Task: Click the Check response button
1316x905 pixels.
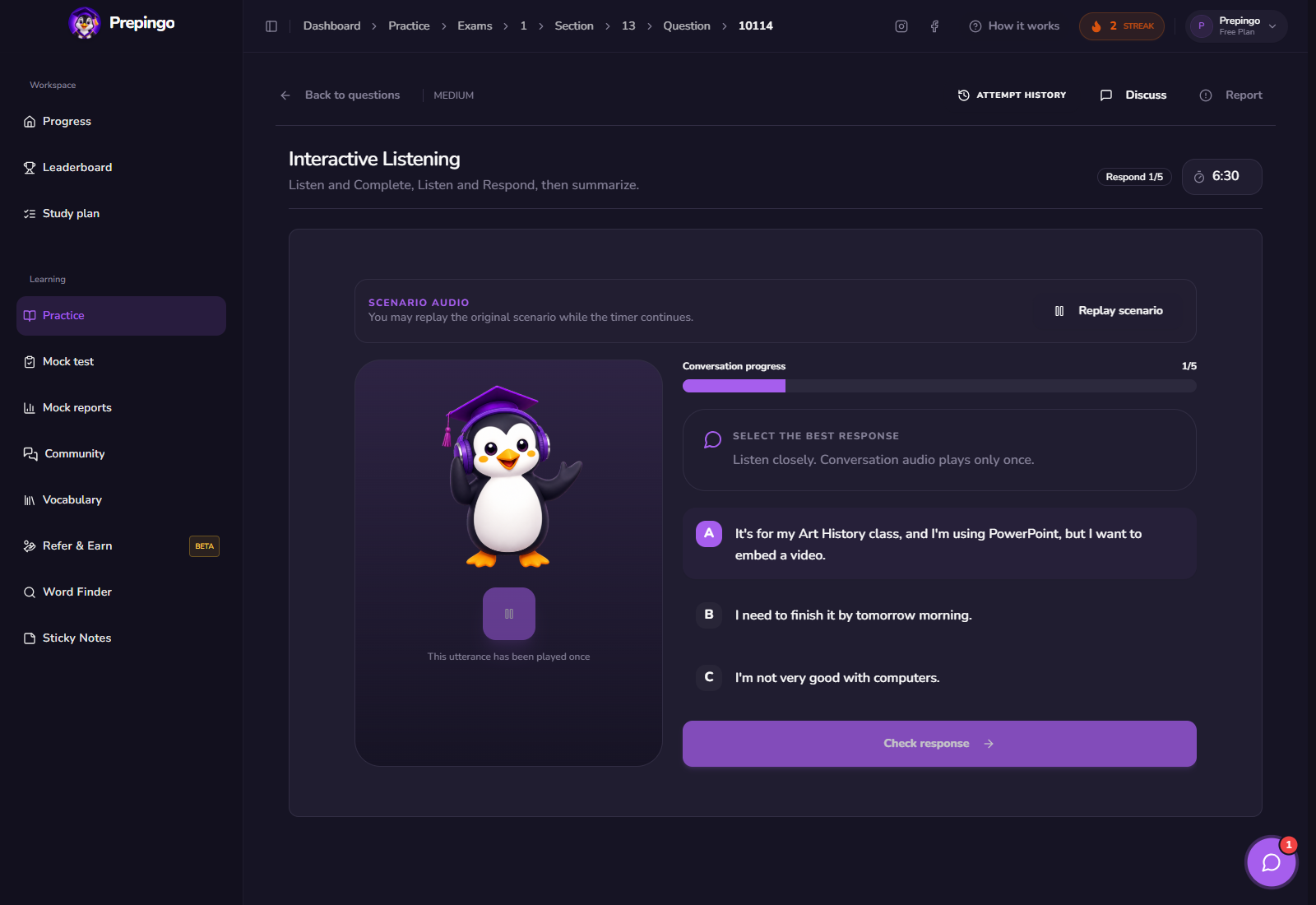Action: [x=939, y=744]
